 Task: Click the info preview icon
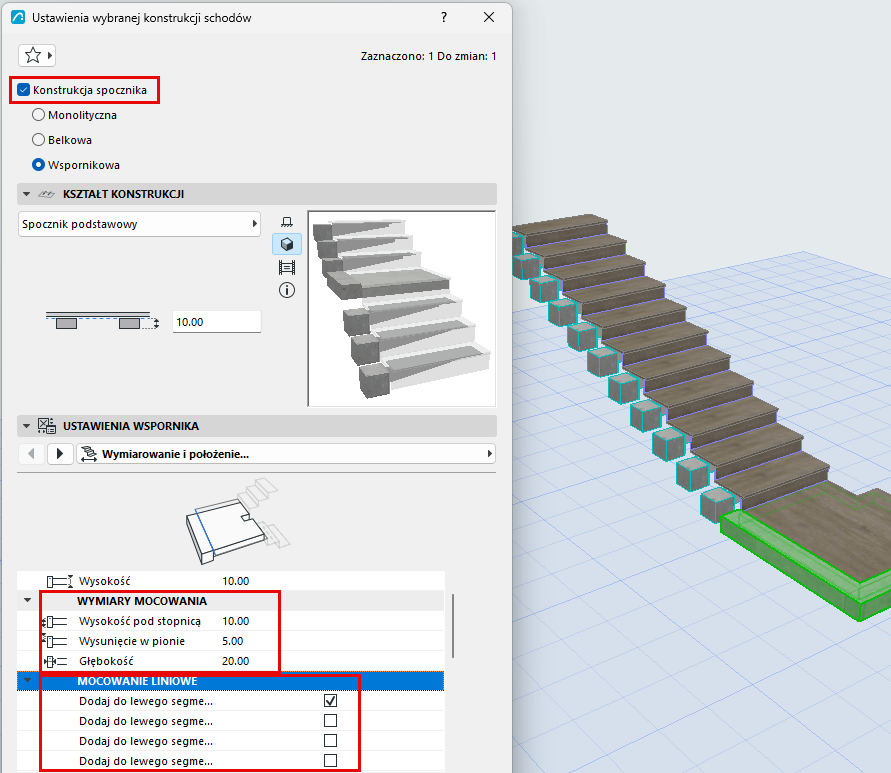click(x=287, y=290)
